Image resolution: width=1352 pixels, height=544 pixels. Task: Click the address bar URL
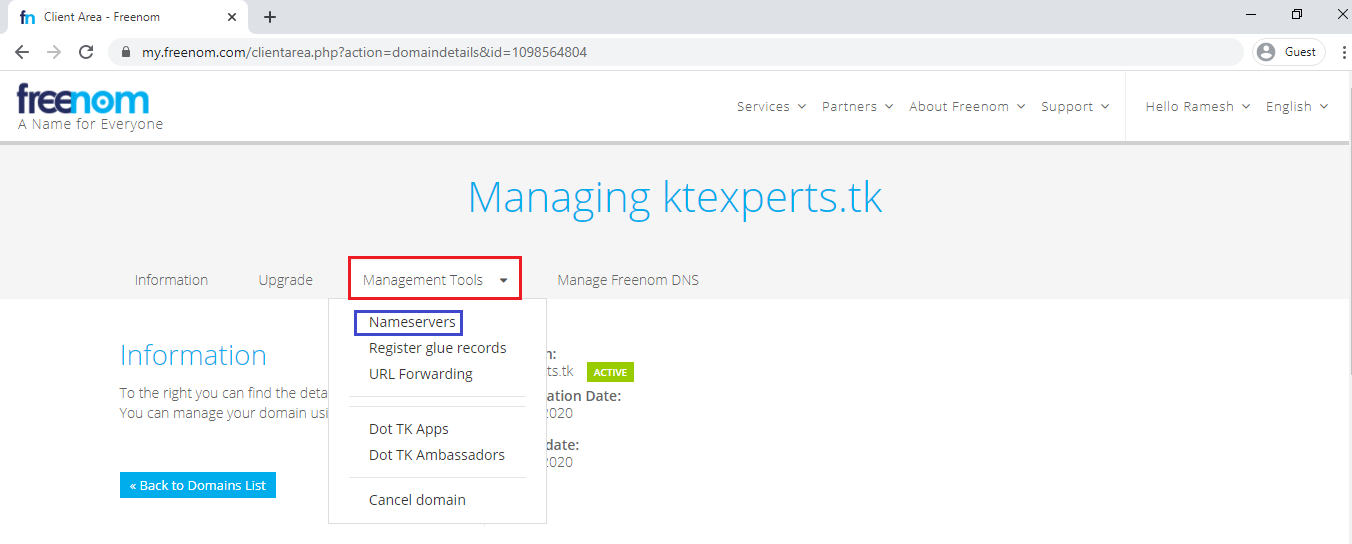pos(364,52)
